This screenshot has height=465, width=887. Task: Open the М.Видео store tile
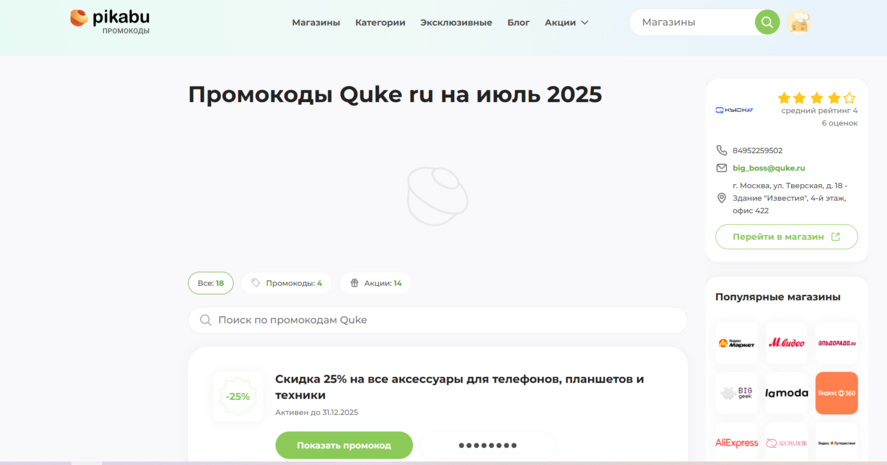tap(786, 343)
